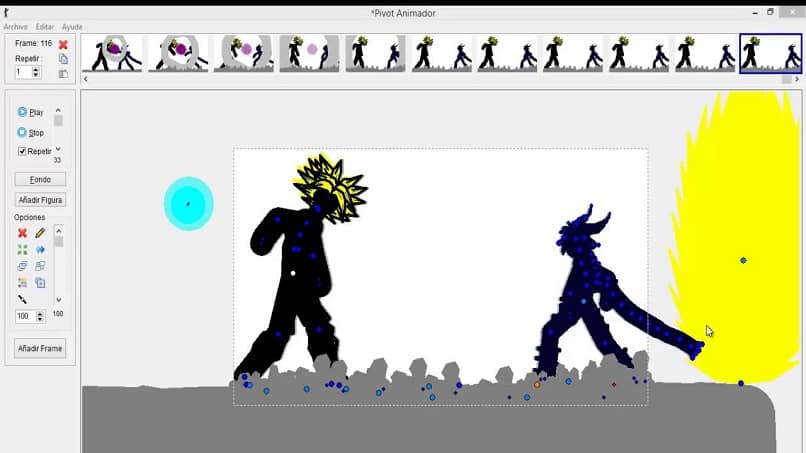The image size is (806, 453).
Task: Open the figure color icon
Action: click(23, 283)
